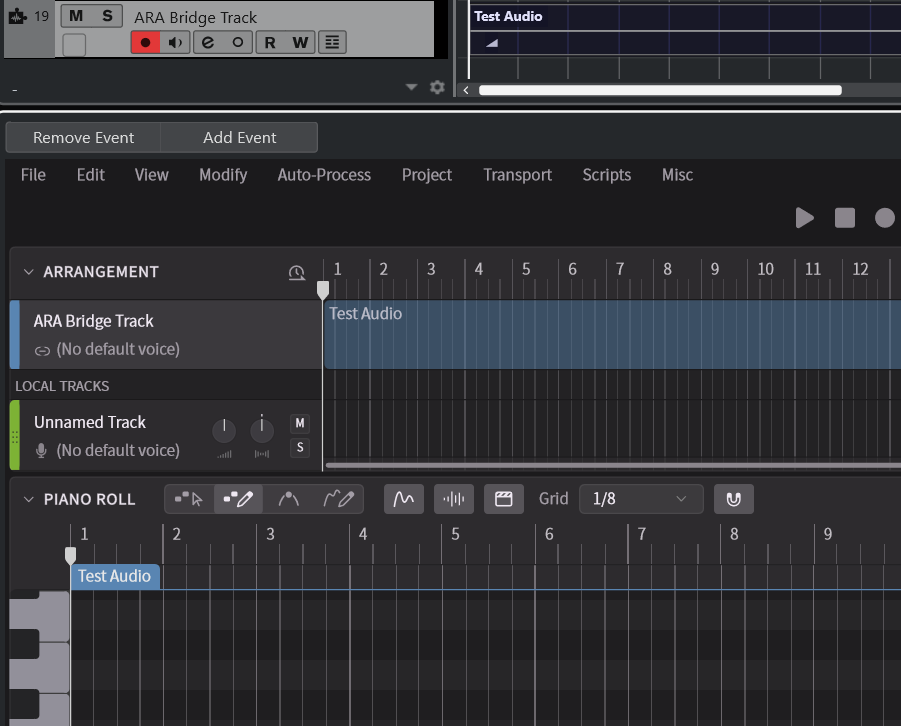Collapse the PIANO ROLL panel
Viewport: 901px width, 726px height.
[x=28, y=500]
